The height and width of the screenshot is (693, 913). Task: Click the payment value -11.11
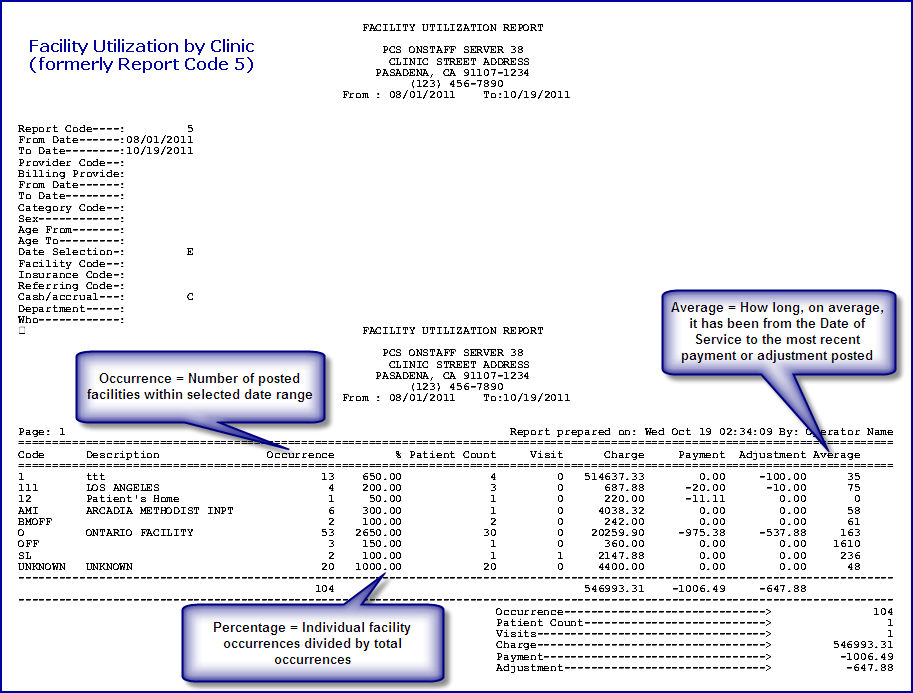[x=706, y=499]
